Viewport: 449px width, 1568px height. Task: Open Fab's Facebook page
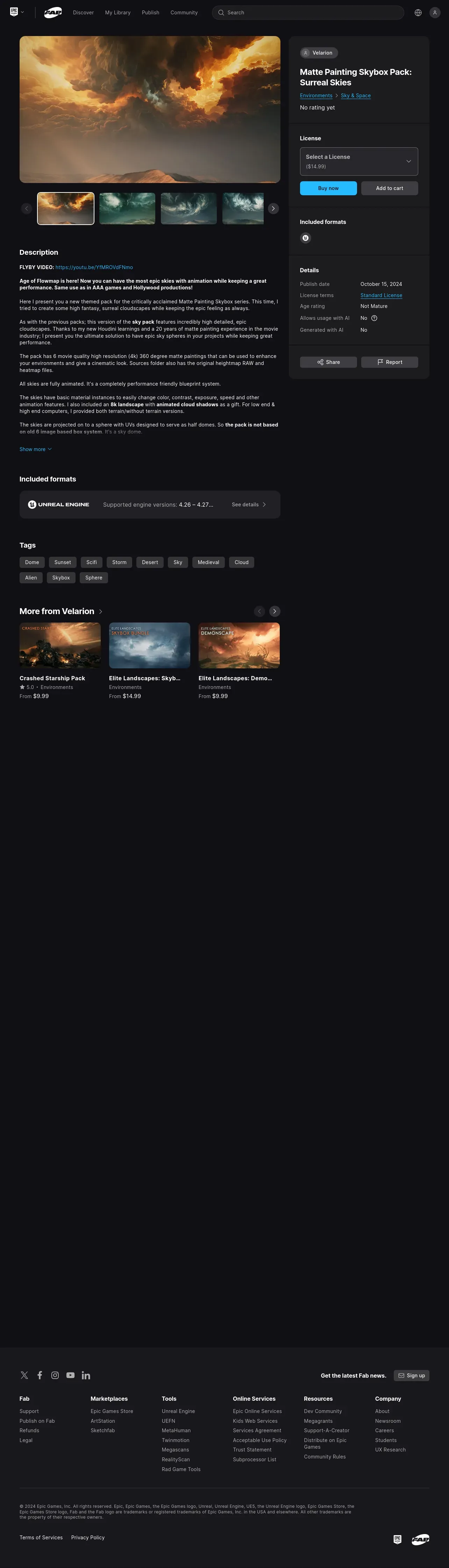tap(40, 1375)
